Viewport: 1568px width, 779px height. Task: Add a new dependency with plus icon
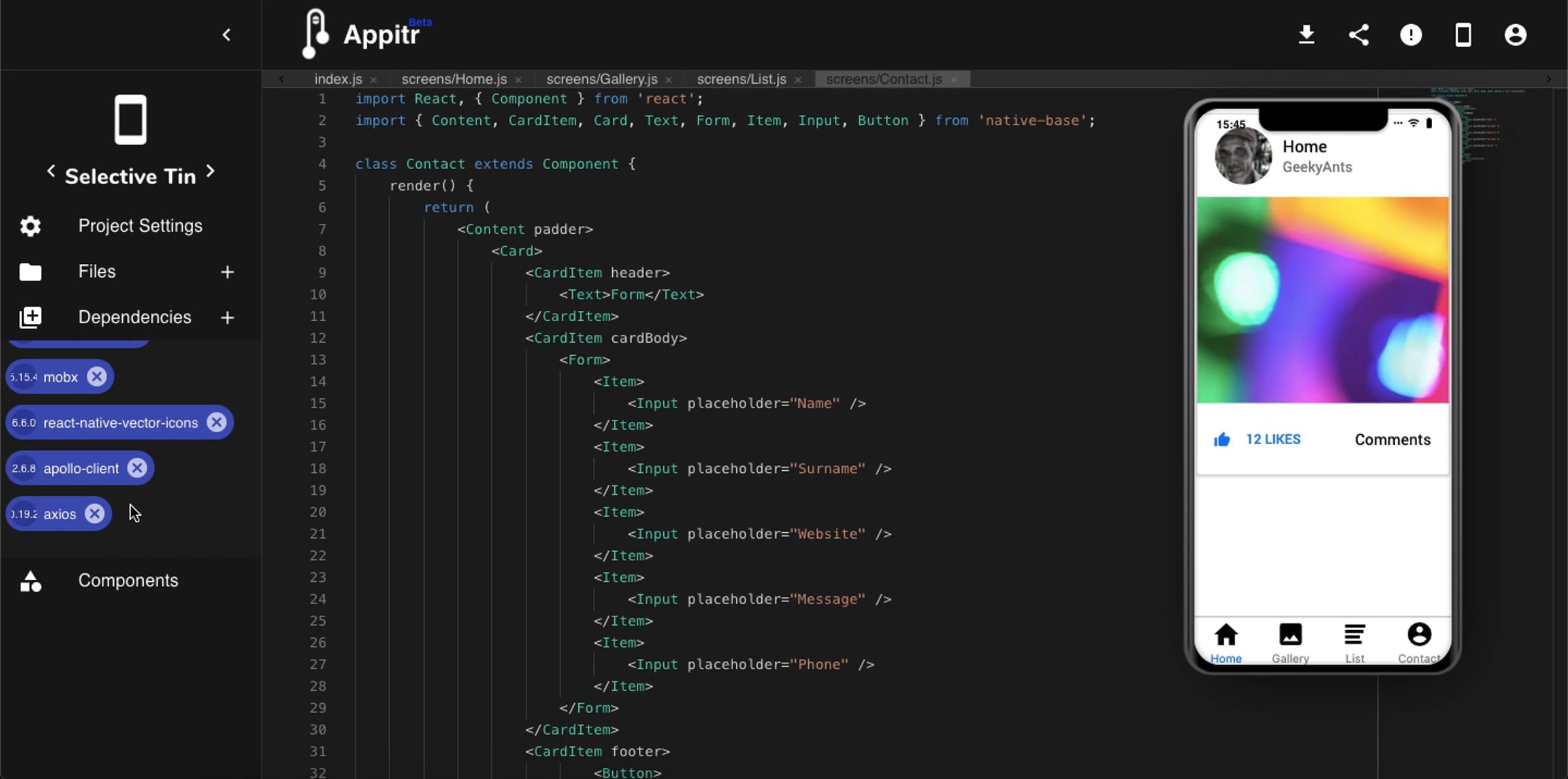227,317
